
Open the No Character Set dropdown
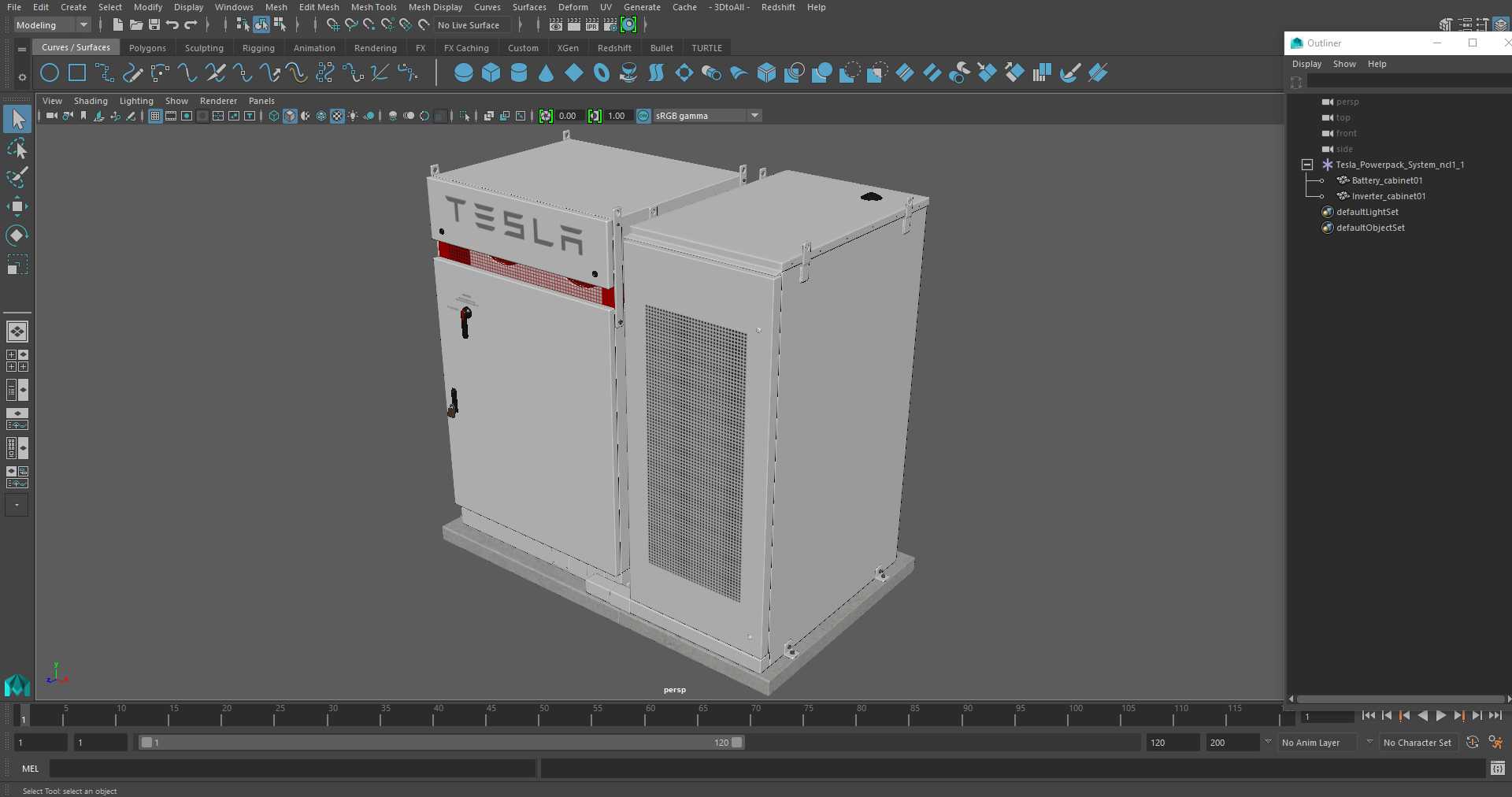(x=1417, y=743)
